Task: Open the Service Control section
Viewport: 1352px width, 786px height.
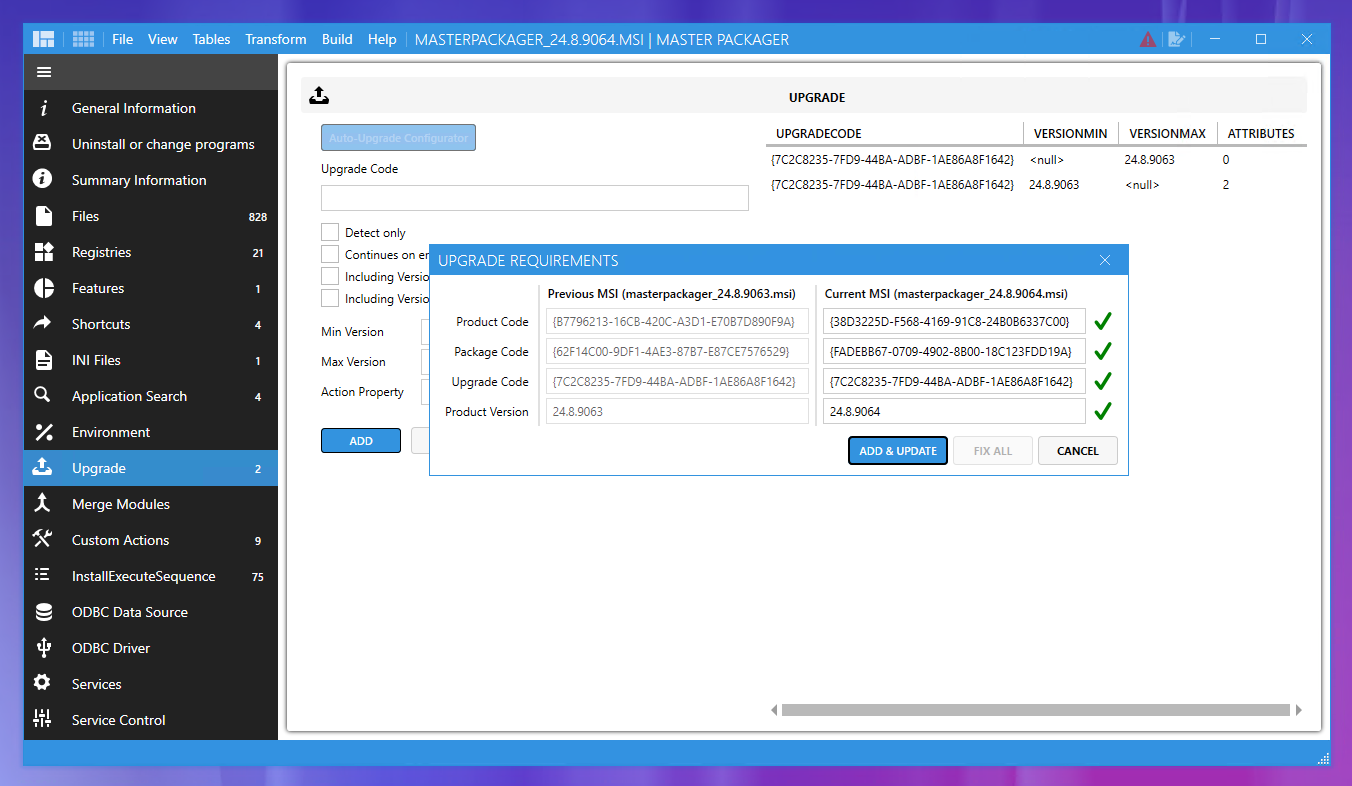Action: (151, 720)
